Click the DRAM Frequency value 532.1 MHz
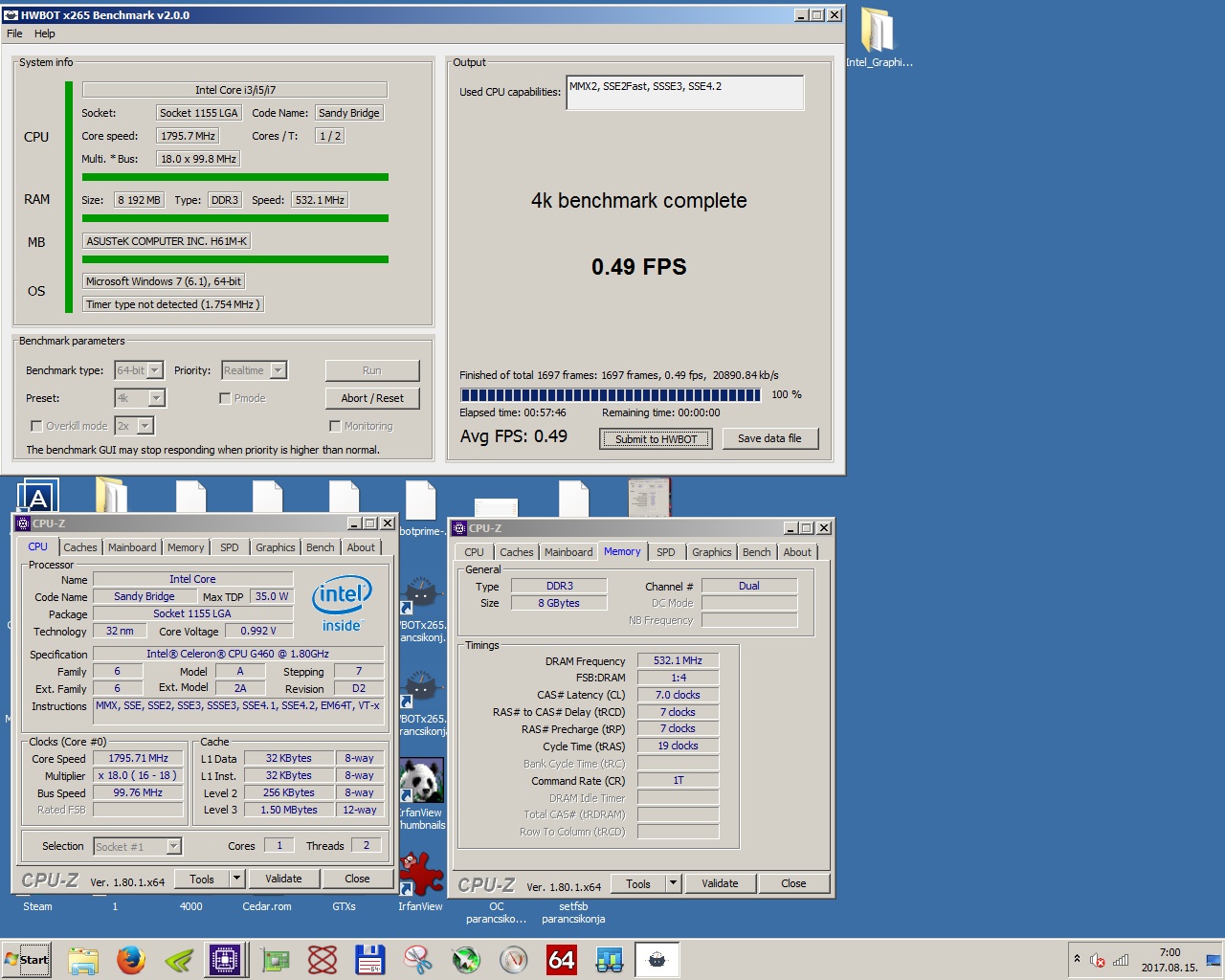 tap(678, 660)
